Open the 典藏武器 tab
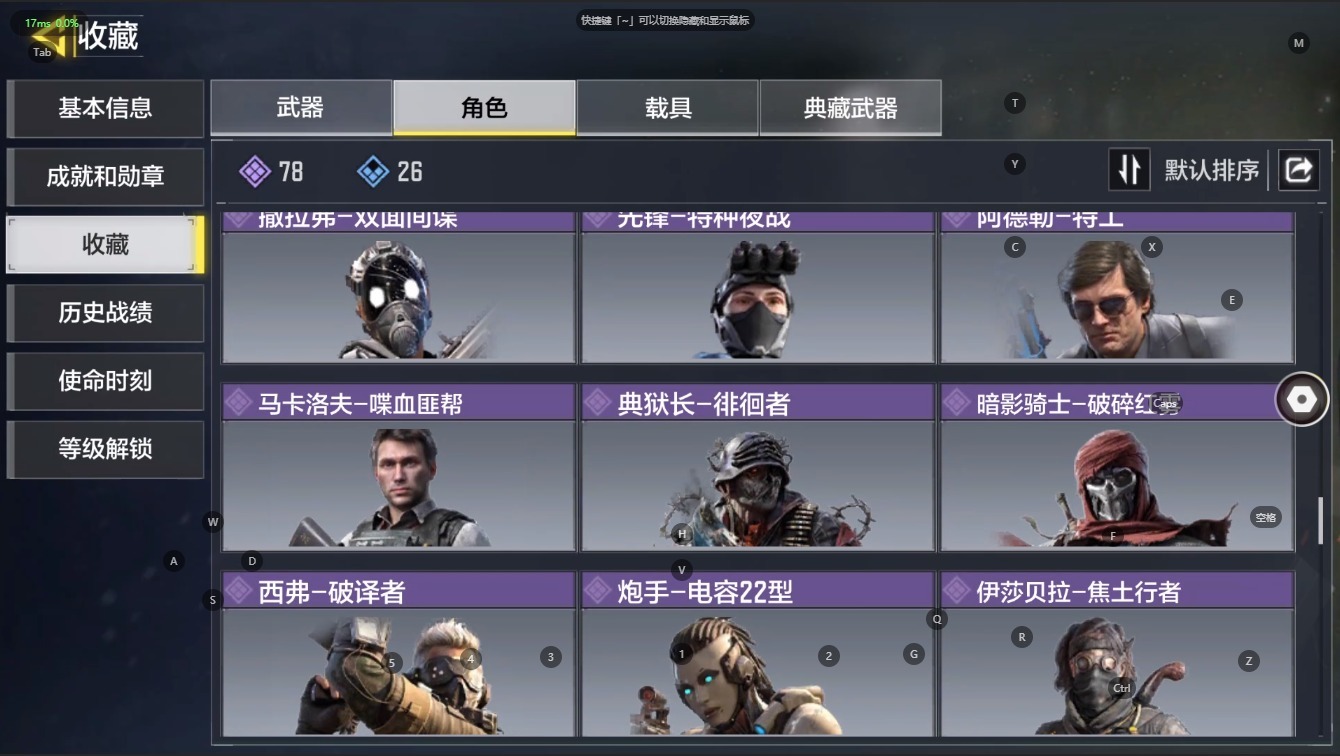 click(x=851, y=108)
